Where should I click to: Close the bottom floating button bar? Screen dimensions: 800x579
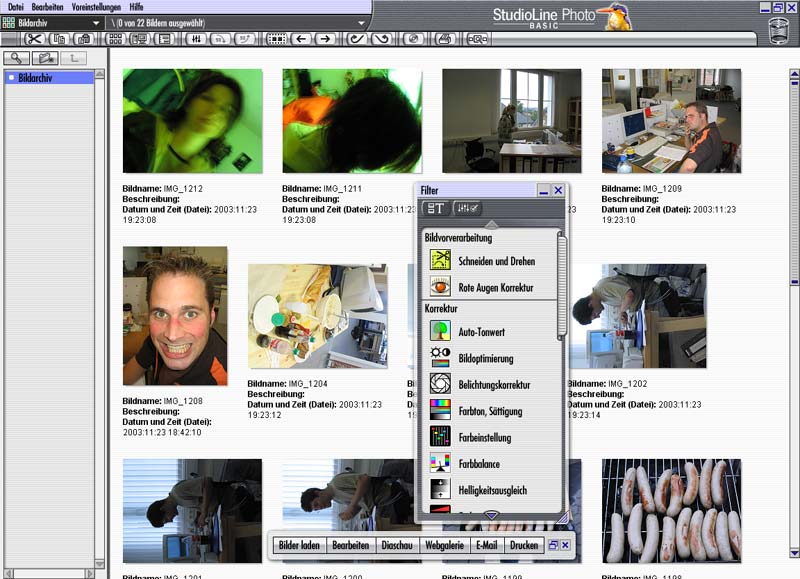(x=565, y=545)
